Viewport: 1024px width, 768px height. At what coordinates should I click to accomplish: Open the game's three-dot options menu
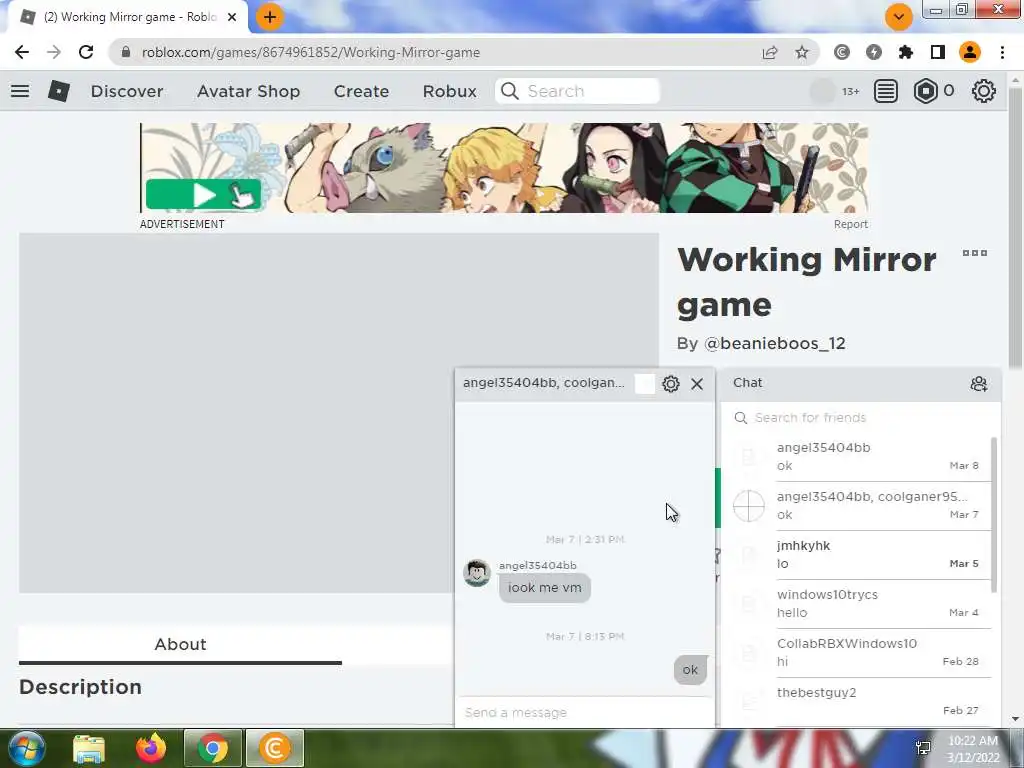point(974,253)
